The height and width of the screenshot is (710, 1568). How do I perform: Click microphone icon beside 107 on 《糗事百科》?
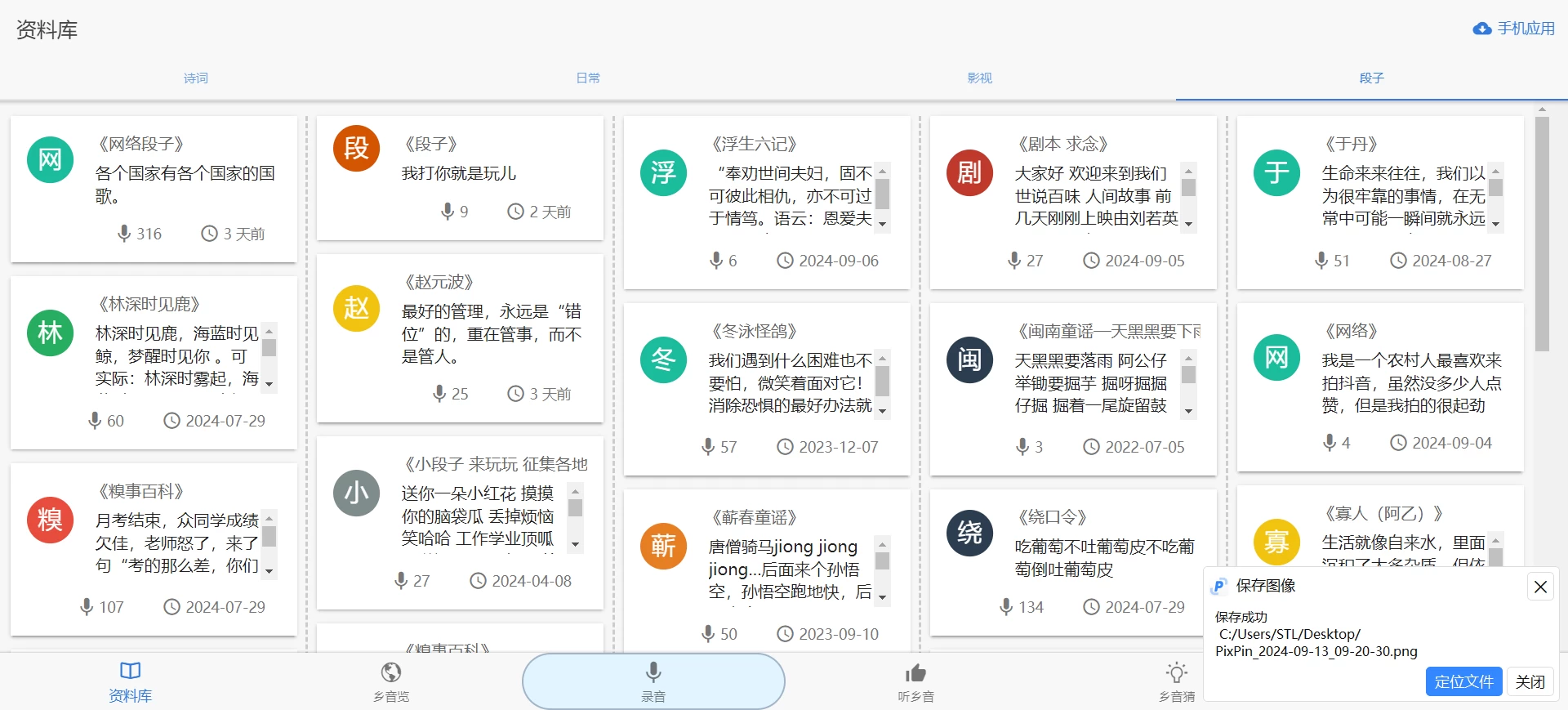click(87, 607)
